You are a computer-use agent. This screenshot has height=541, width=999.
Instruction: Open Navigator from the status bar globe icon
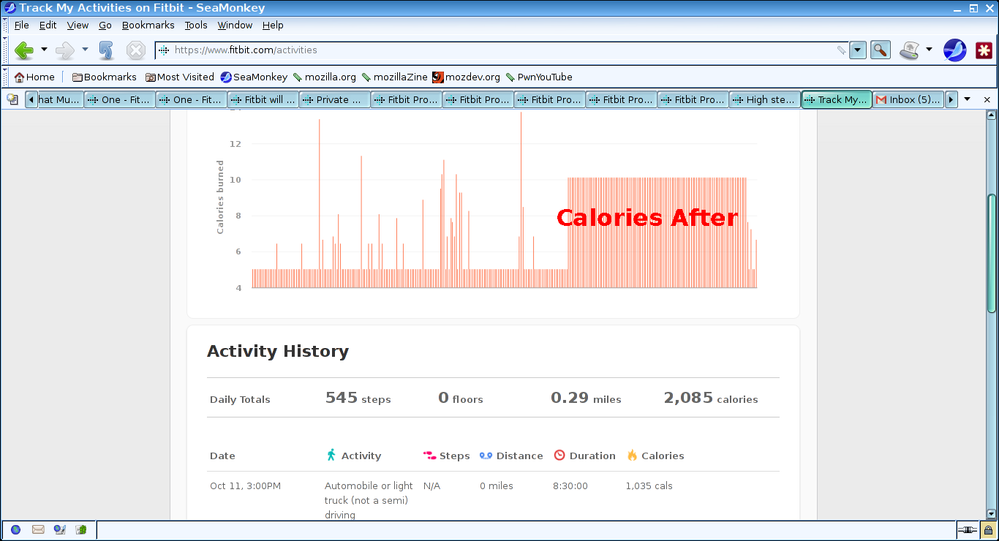16,530
